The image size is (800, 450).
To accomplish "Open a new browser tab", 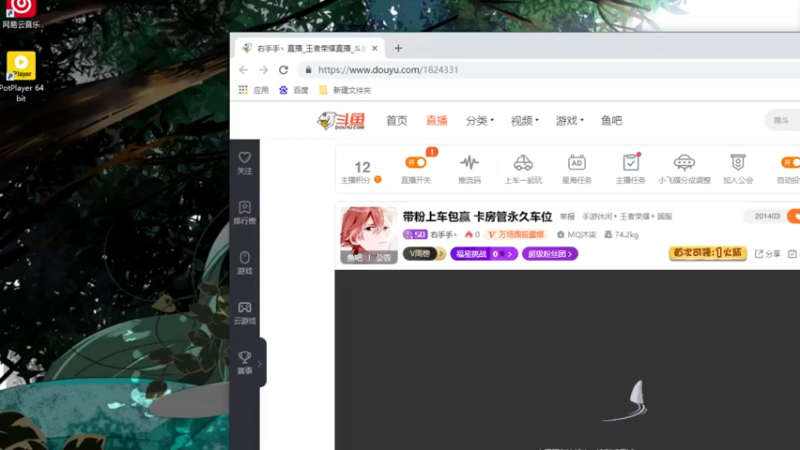I will coord(398,48).
